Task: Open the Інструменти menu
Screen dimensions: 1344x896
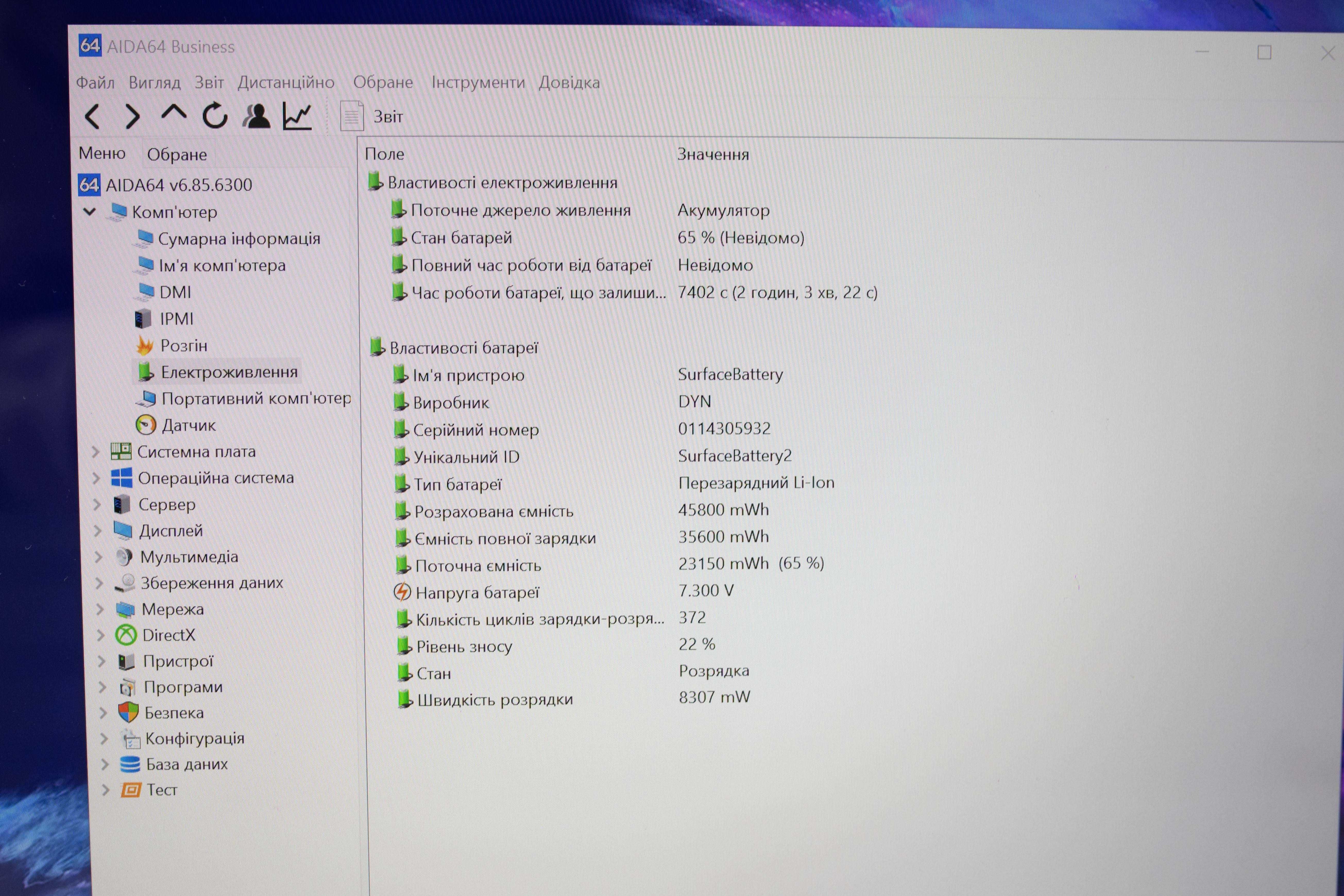Action: tap(478, 82)
